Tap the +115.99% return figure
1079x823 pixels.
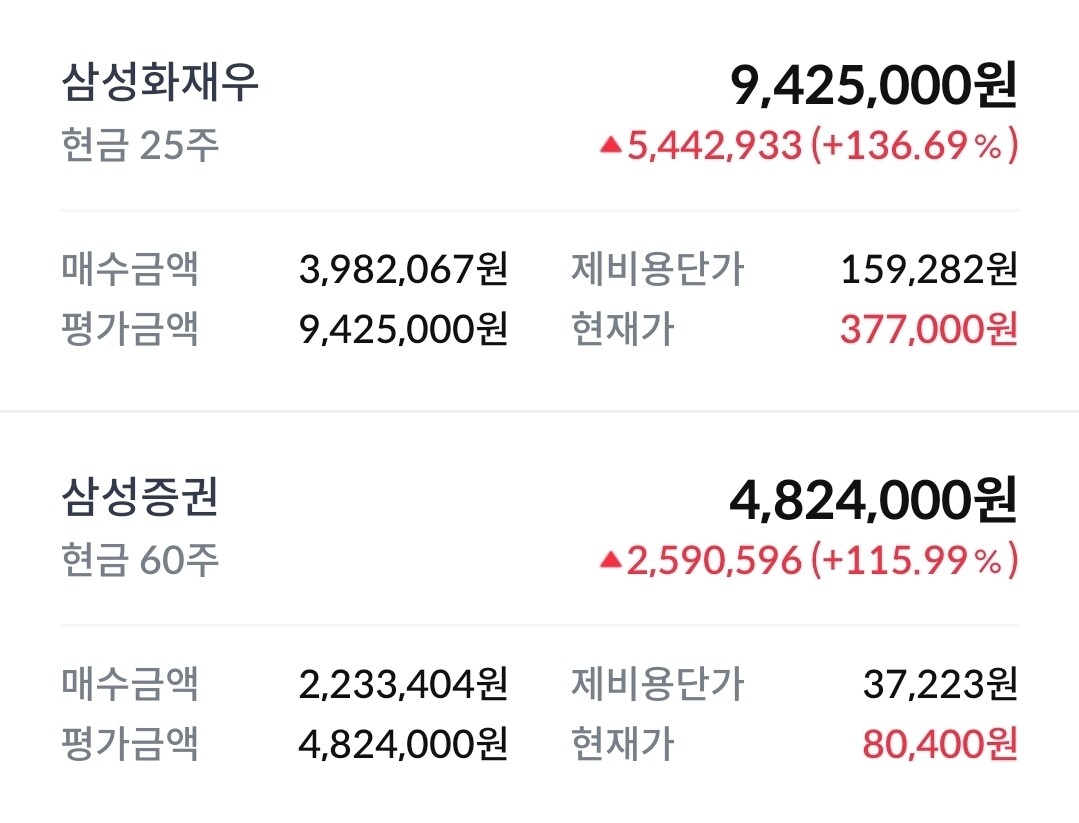(914, 561)
